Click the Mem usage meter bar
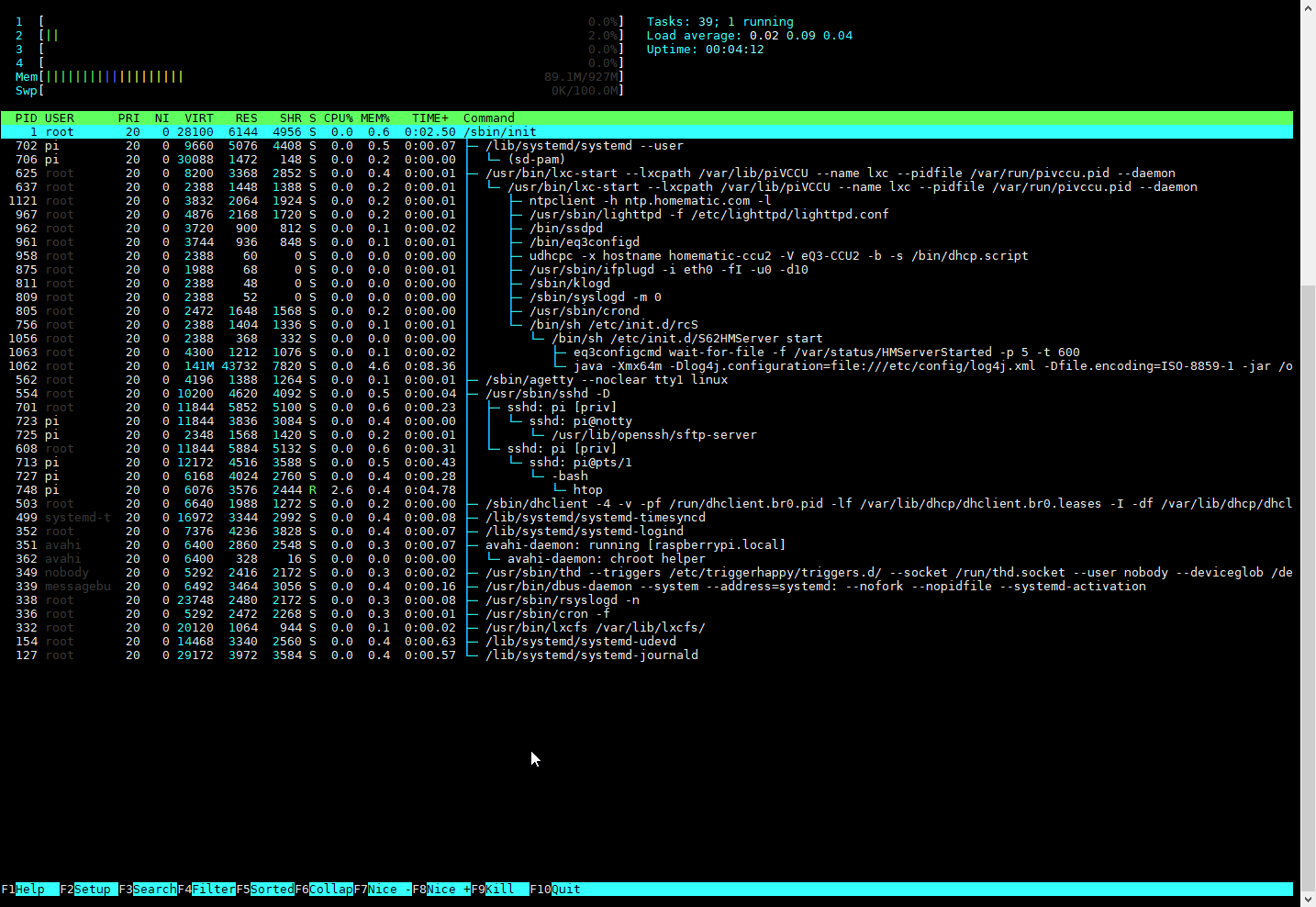The height and width of the screenshot is (907, 1316). pyautogui.click(x=319, y=77)
